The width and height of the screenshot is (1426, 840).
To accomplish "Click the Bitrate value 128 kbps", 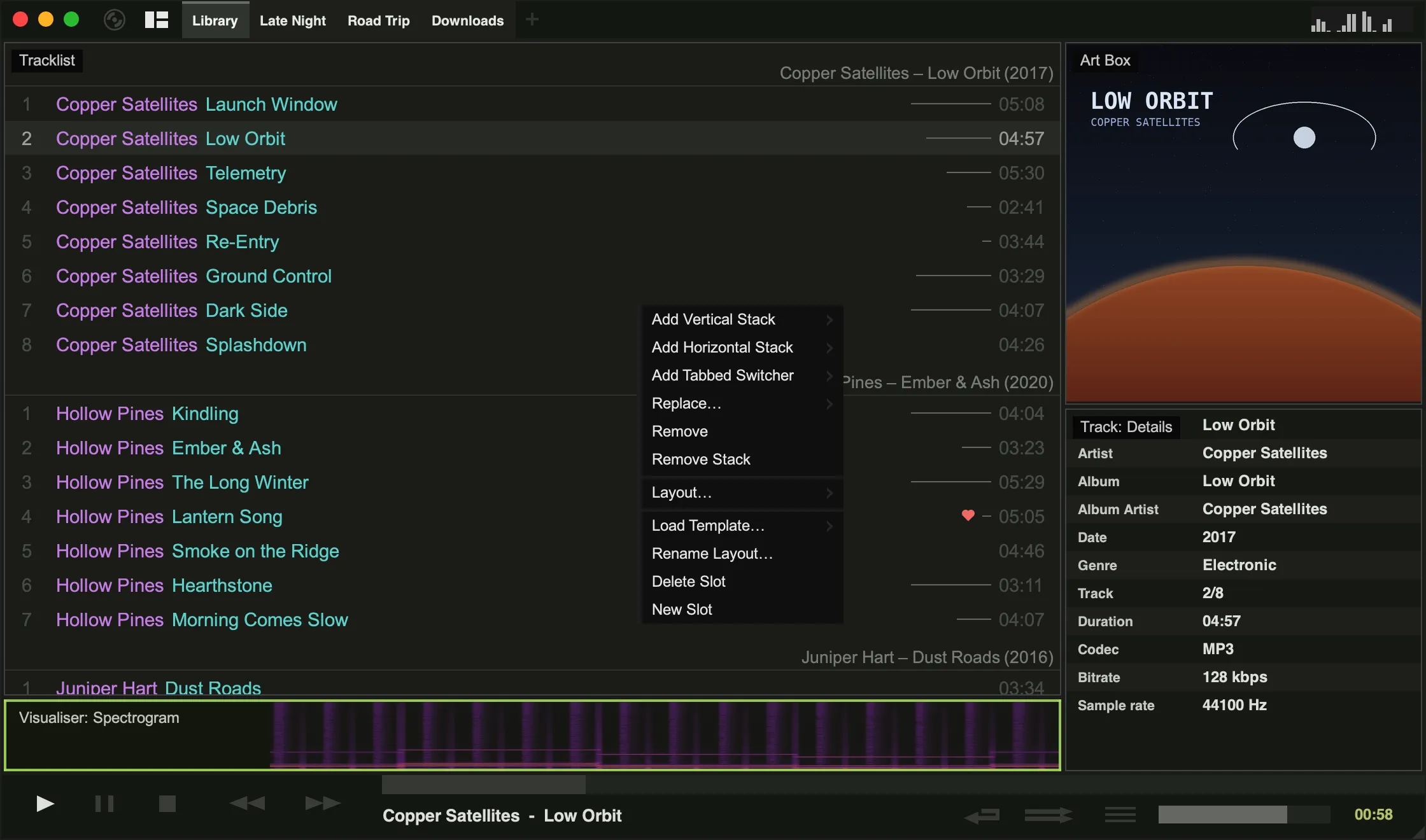I will pyautogui.click(x=1235, y=677).
